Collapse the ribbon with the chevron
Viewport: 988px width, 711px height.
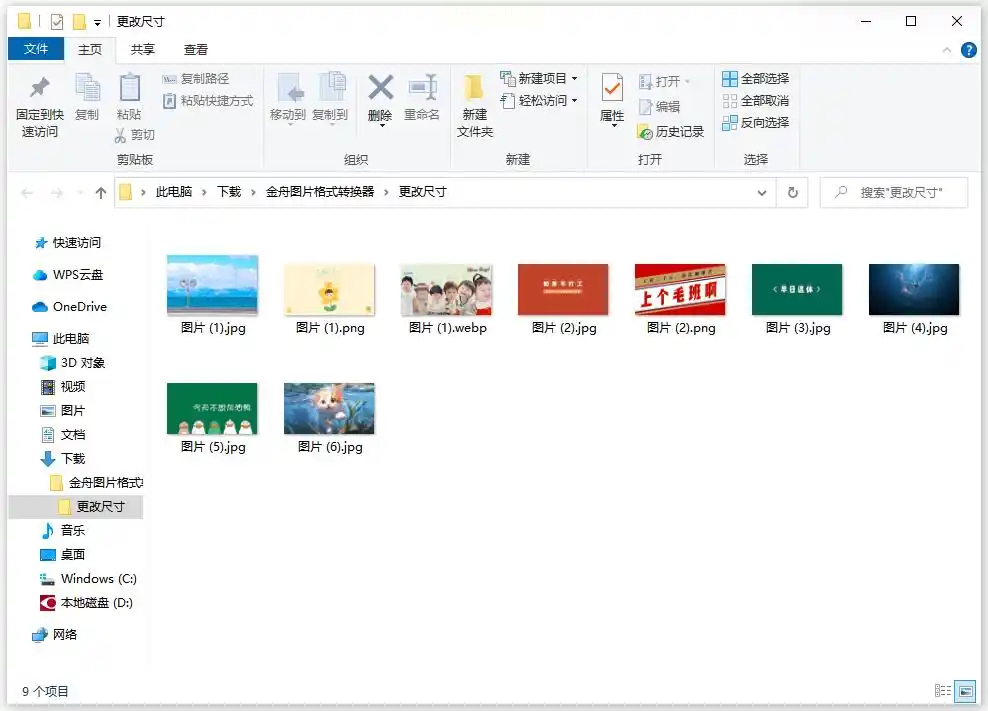point(946,50)
